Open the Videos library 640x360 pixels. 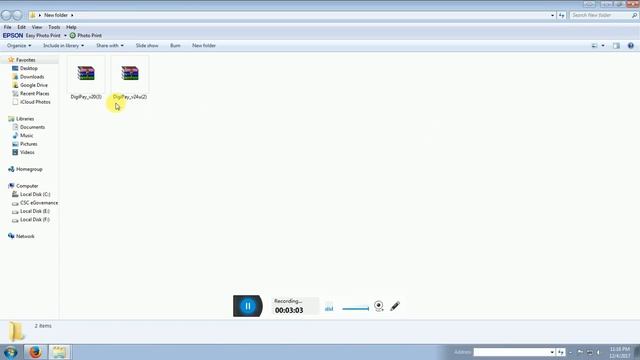pos(27,152)
